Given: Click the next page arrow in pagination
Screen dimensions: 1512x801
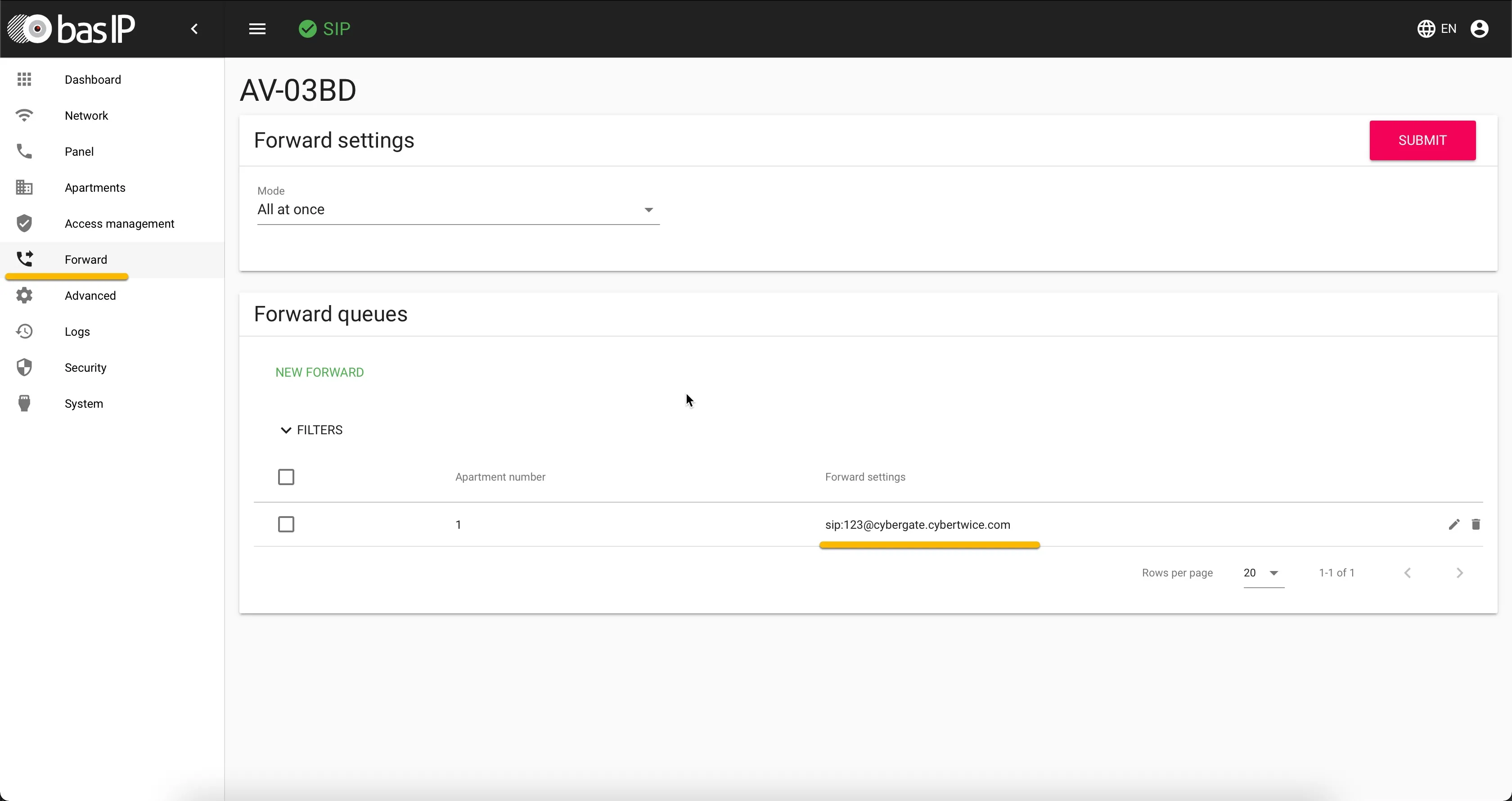Looking at the screenshot, I should pyautogui.click(x=1460, y=573).
